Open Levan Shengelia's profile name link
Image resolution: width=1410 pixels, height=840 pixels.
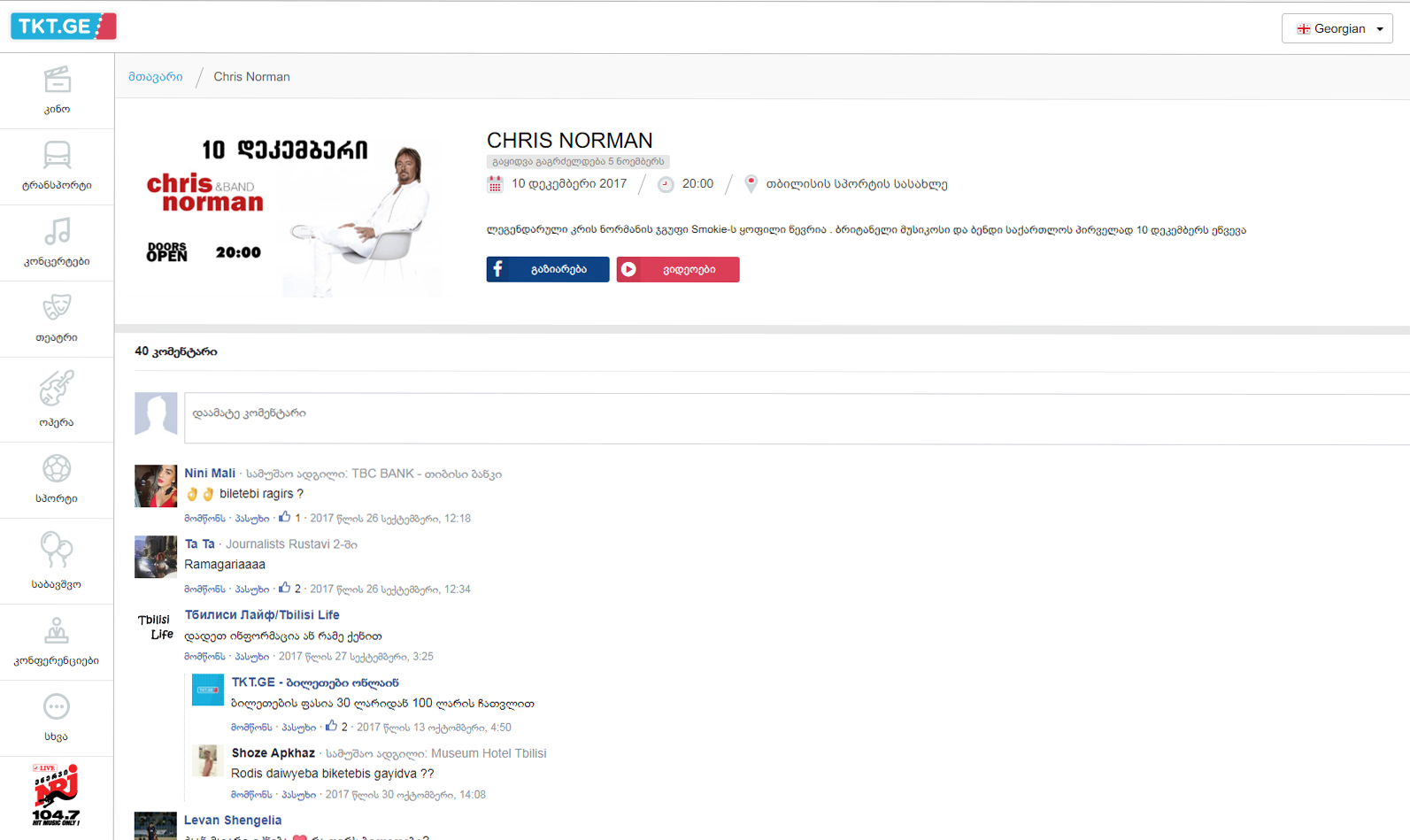233,821
